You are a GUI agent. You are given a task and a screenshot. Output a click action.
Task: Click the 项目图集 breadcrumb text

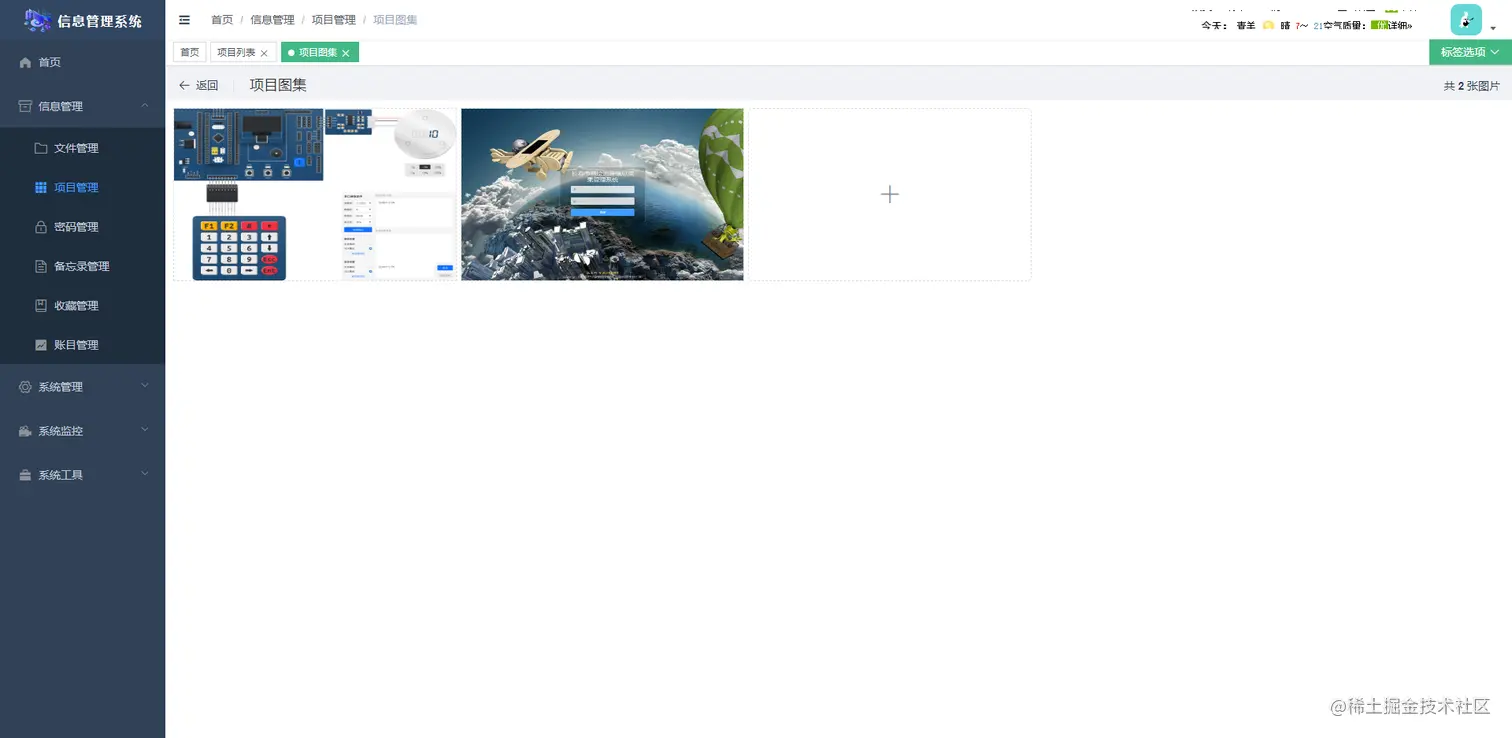395,20
